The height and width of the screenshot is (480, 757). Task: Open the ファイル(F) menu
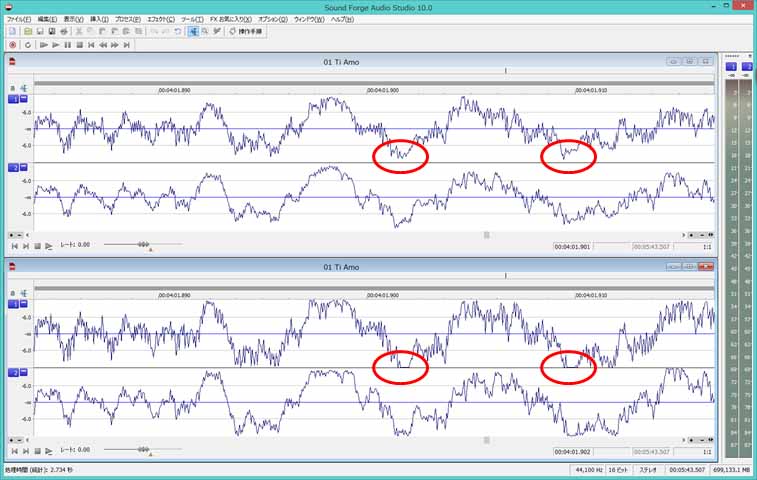click(19, 19)
